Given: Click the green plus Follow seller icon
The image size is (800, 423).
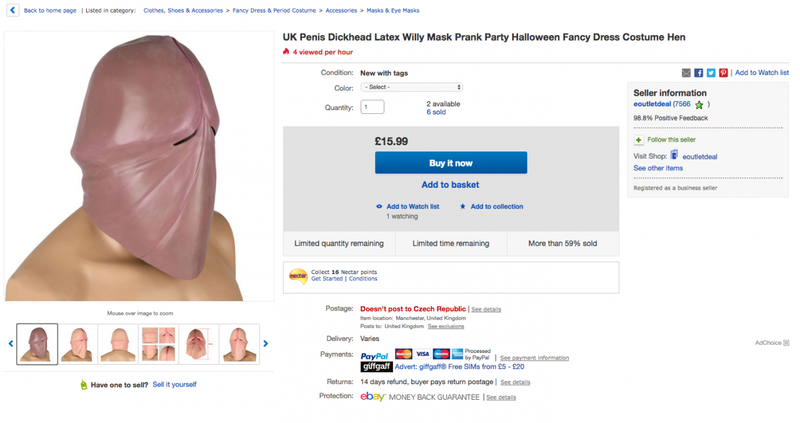Looking at the screenshot, I should pos(639,140).
